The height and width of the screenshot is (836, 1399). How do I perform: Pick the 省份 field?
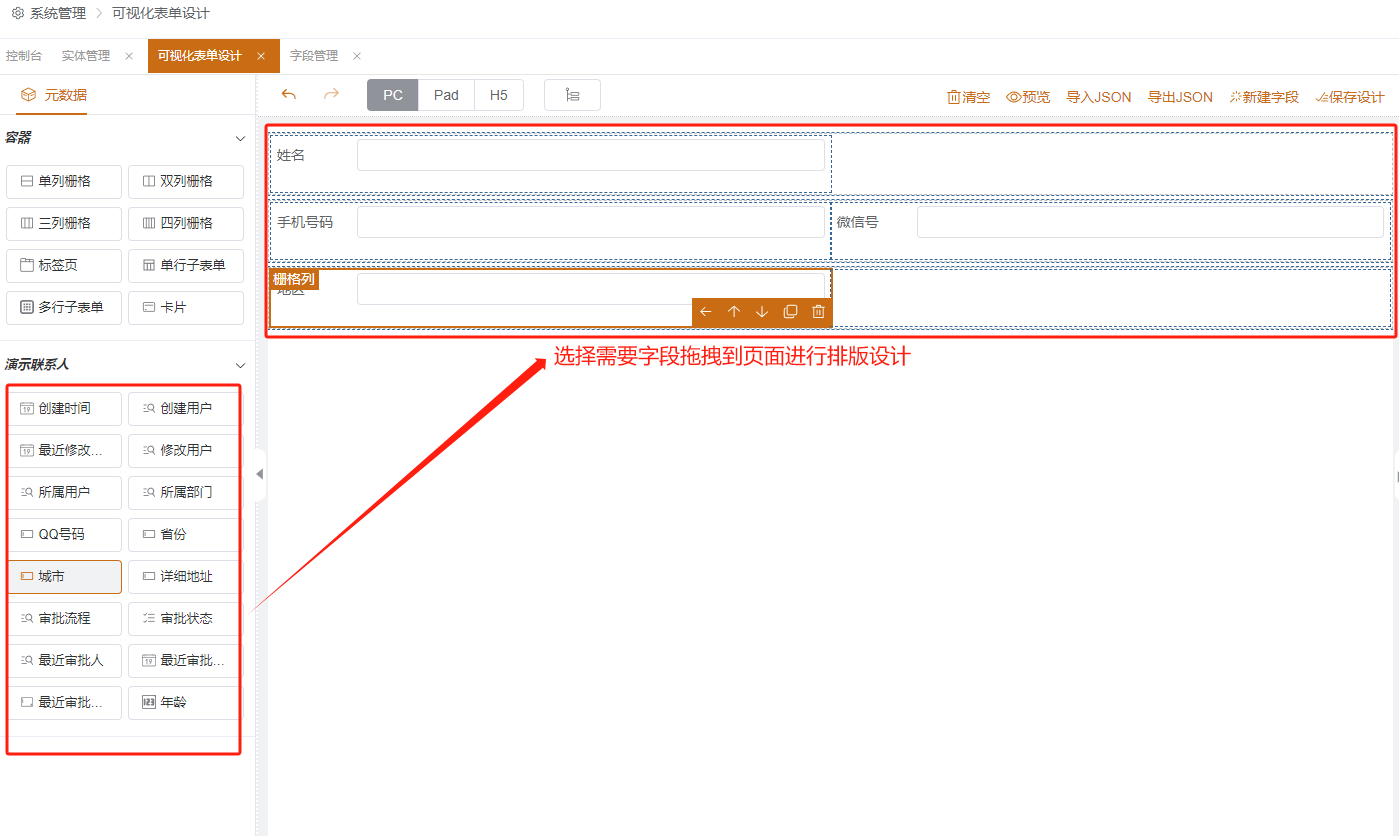click(184, 534)
